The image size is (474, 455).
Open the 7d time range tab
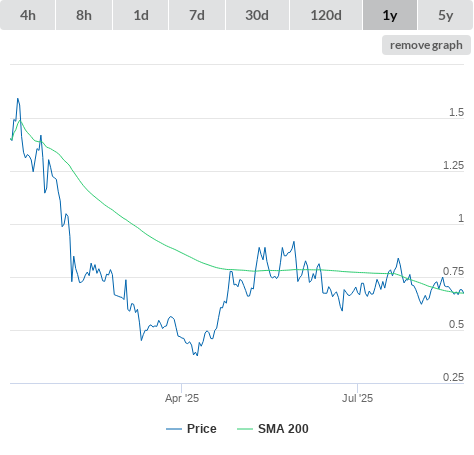(x=197, y=15)
